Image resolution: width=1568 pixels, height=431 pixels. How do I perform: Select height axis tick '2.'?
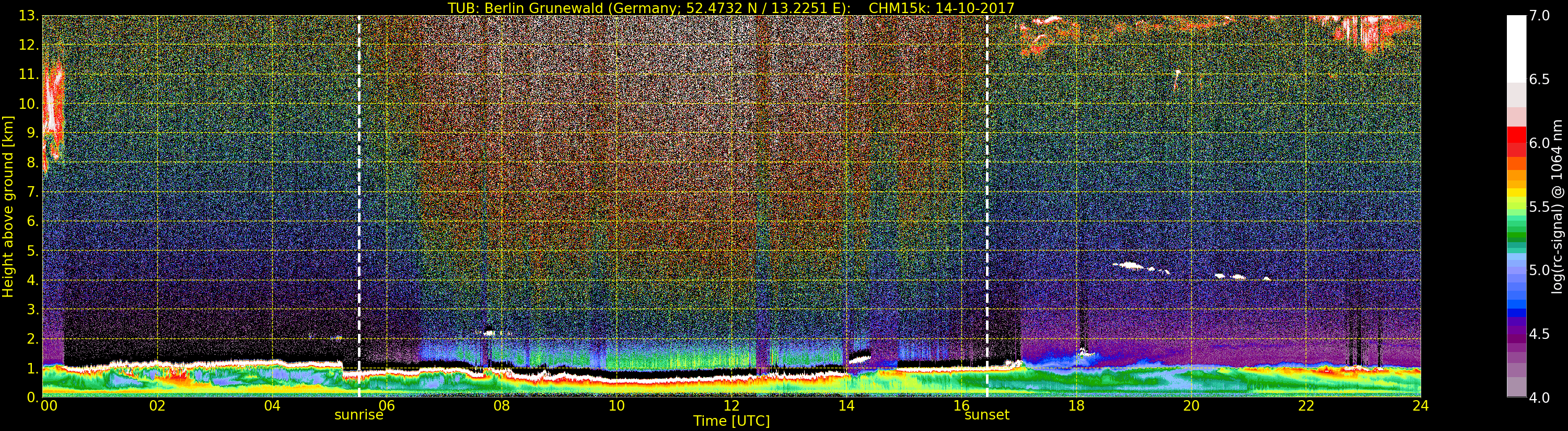32,338
